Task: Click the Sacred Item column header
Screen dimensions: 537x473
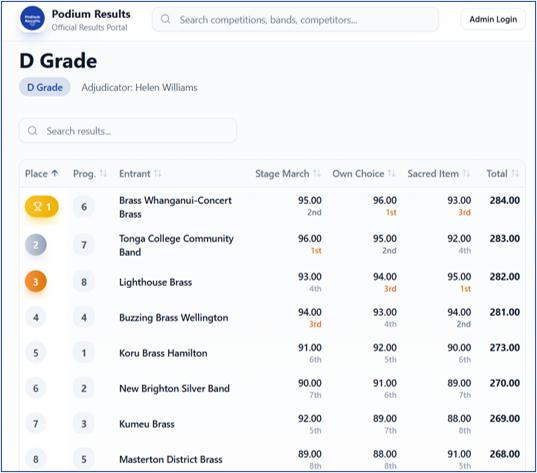Action: [438, 174]
